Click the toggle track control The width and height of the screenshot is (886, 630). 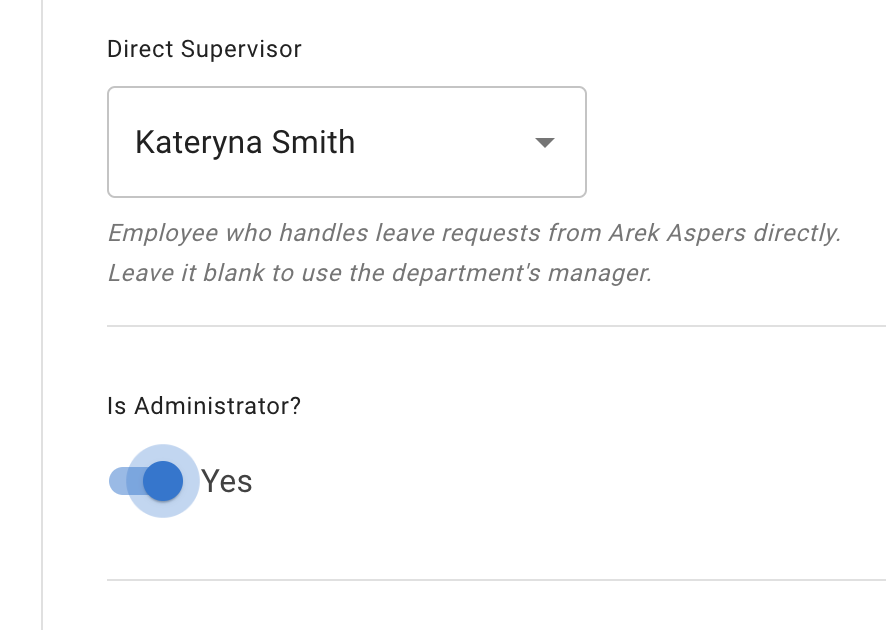(140, 481)
